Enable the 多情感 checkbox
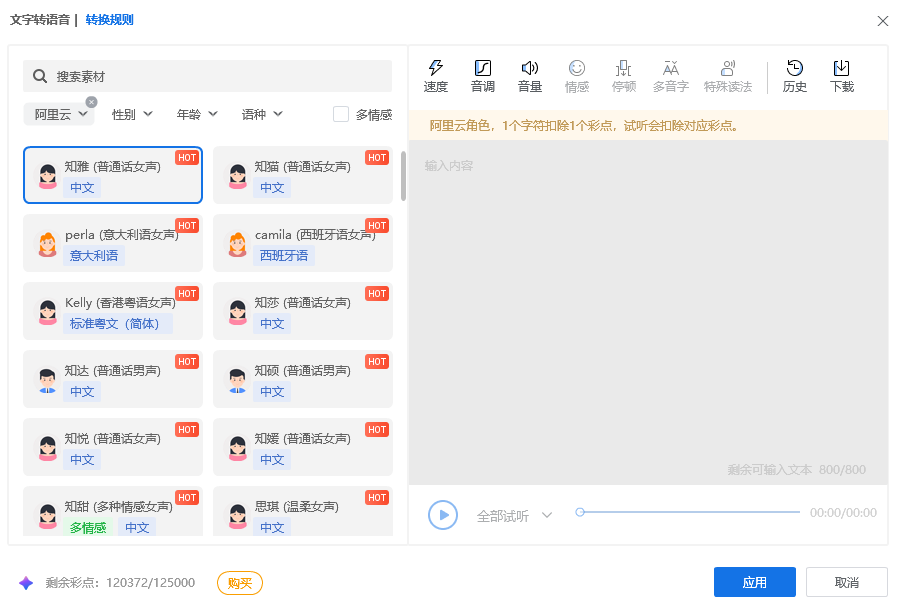906x610 pixels. point(341,114)
